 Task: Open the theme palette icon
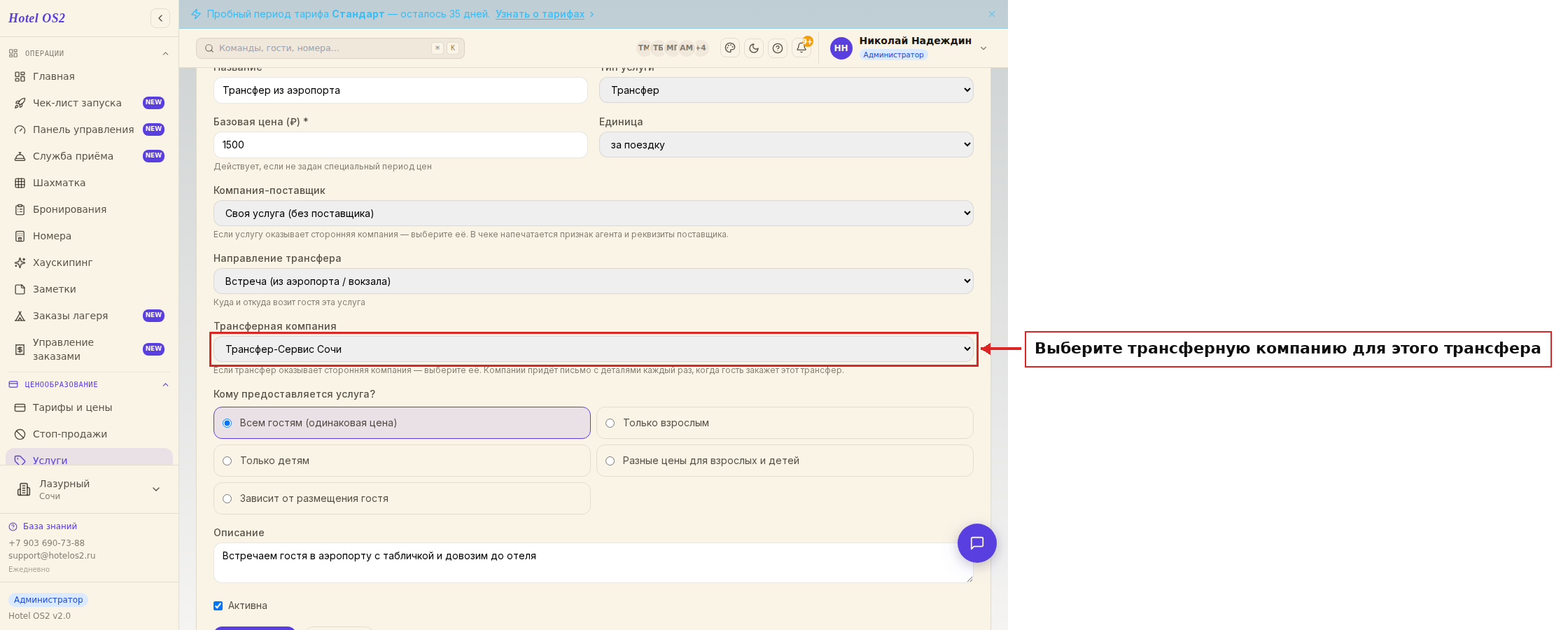(730, 48)
